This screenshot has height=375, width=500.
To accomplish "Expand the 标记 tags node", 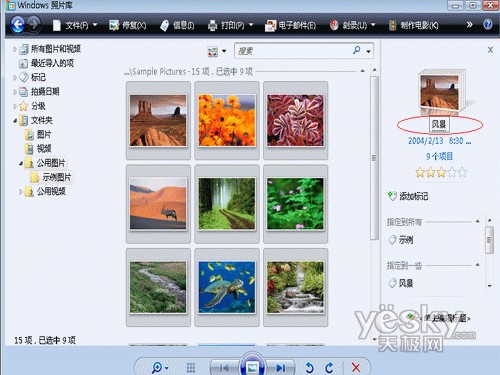I will point(14,78).
